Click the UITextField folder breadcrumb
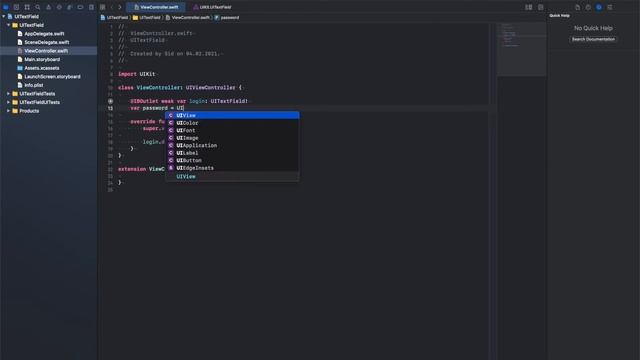Image resolution: width=640 pixels, height=360 pixels. point(147,18)
